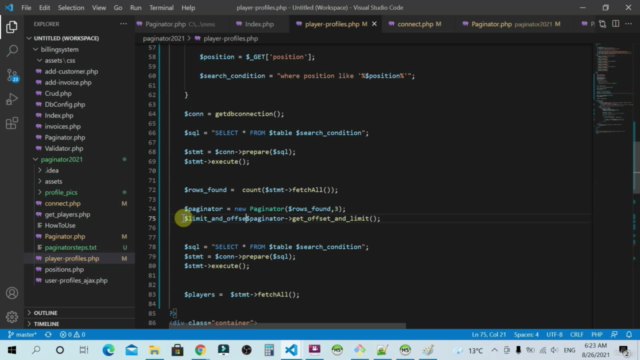The height and width of the screenshot is (360, 640).
Task: Open the Run menu
Action: click(x=136, y=8)
